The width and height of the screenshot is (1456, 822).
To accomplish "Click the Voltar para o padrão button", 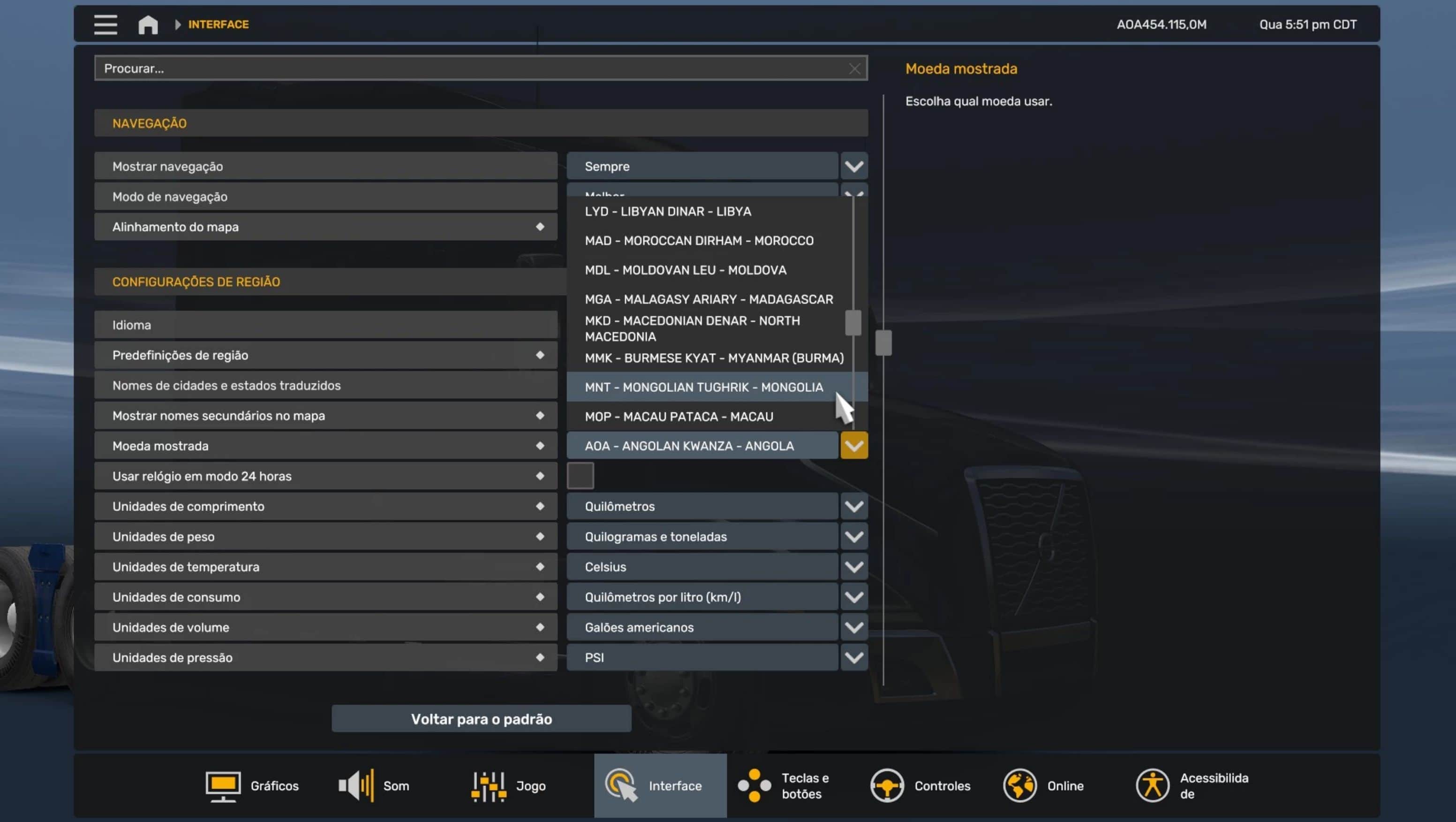I will (x=481, y=719).
